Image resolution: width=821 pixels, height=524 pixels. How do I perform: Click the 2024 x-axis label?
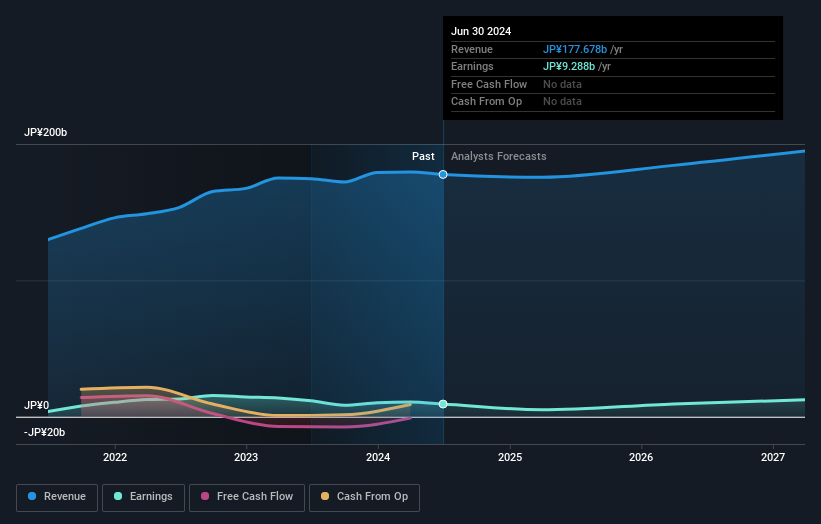pos(378,458)
